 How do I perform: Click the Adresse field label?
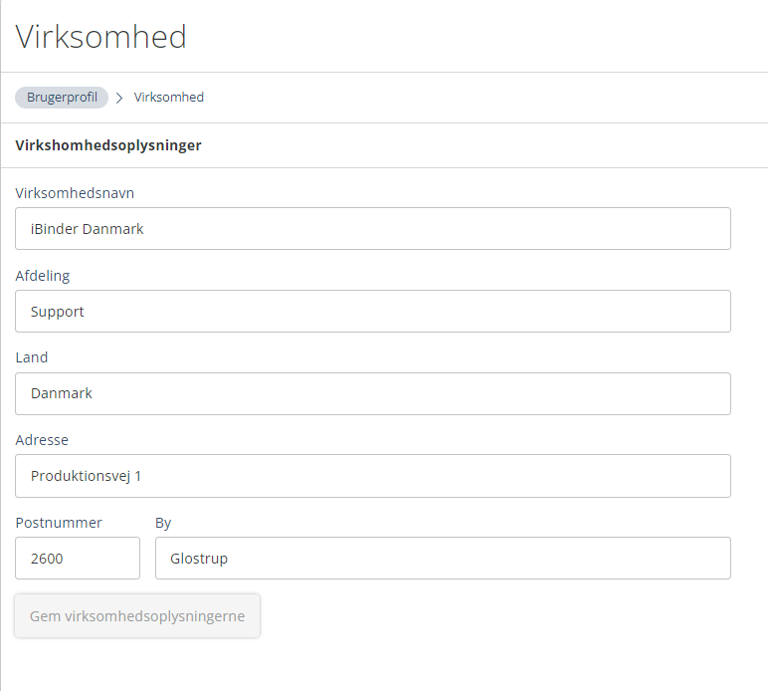coord(42,440)
